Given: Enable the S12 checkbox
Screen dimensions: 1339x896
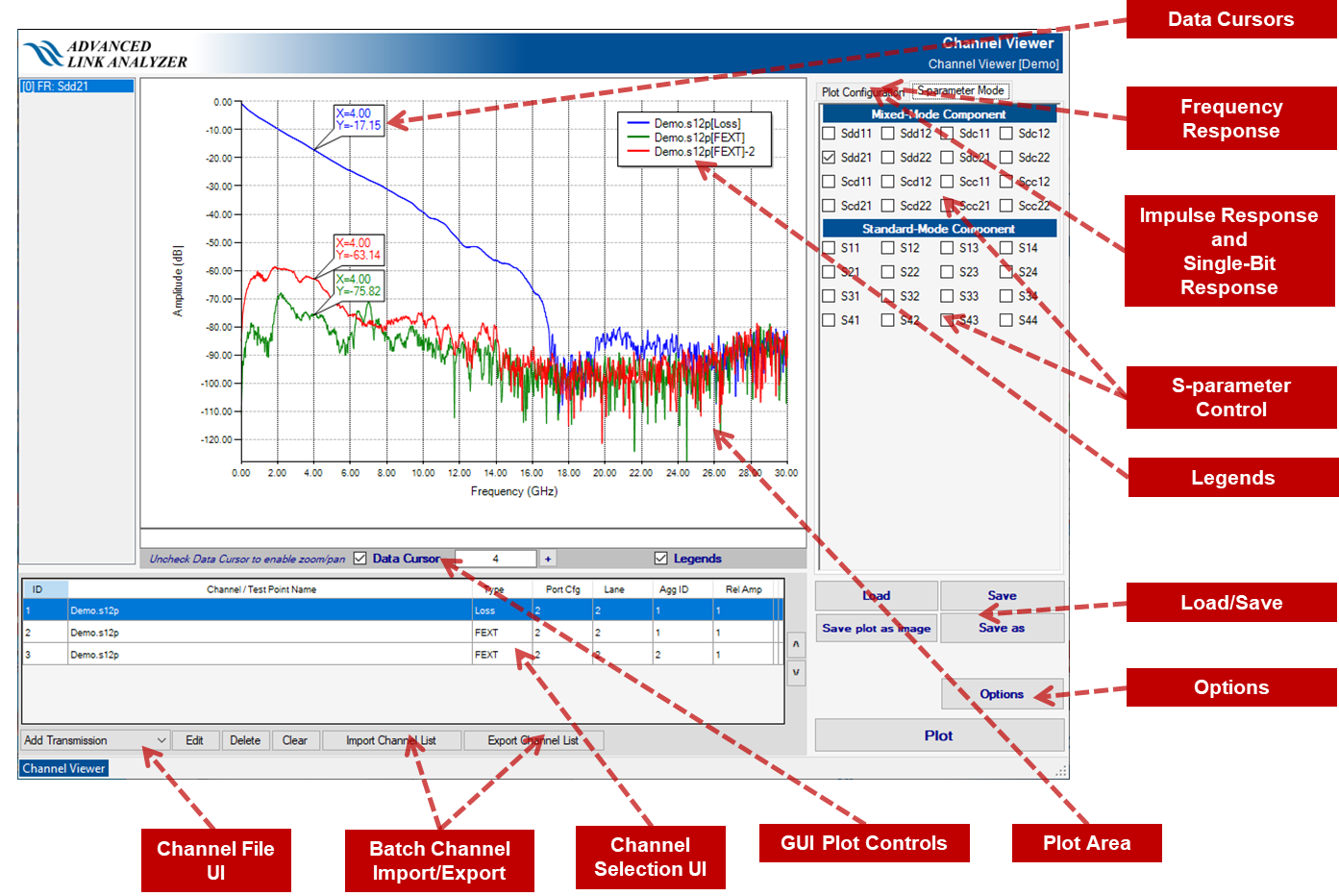Looking at the screenshot, I should click(x=888, y=248).
